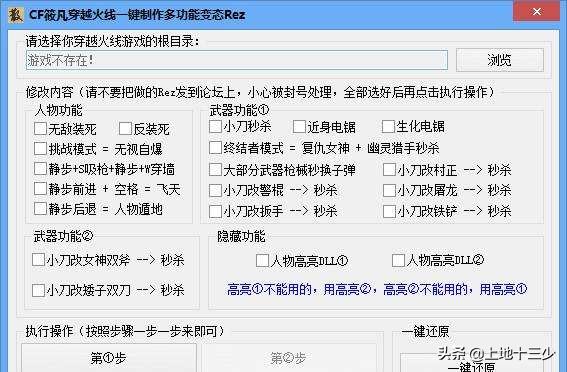567x372 pixels.
Task: Tick 挑战模式 = 无视自爆 checkbox
Action: pyautogui.click(x=40, y=149)
